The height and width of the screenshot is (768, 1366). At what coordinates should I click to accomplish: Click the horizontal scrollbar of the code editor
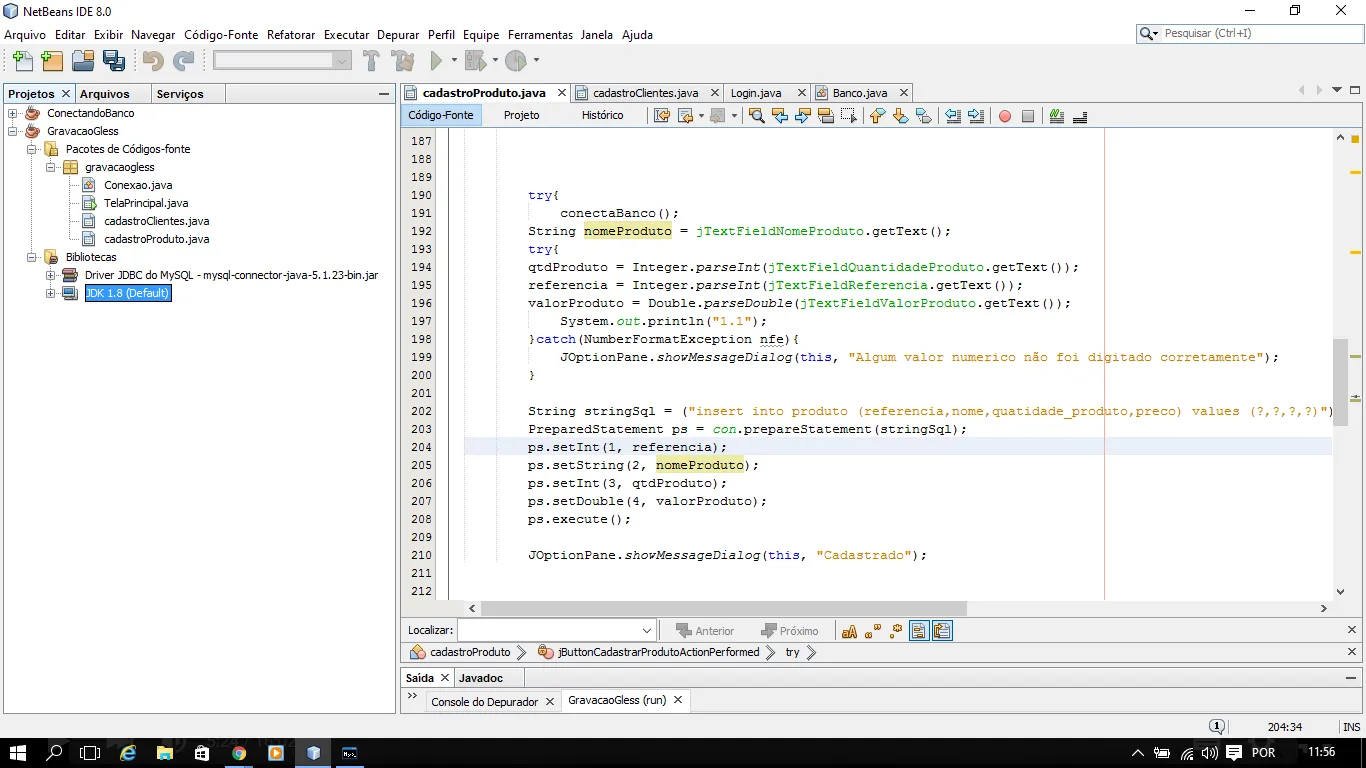click(x=723, y=608)
